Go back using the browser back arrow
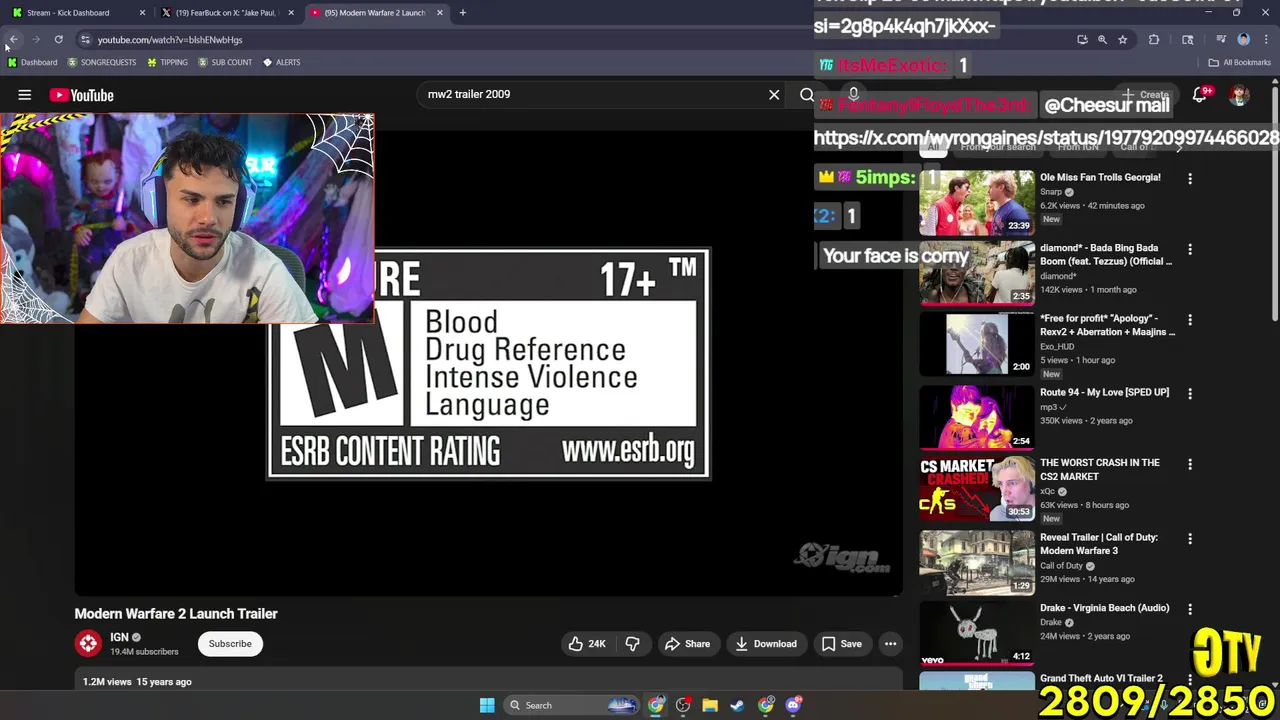Viewport: 1280px width, 720px height. (13, 40)
